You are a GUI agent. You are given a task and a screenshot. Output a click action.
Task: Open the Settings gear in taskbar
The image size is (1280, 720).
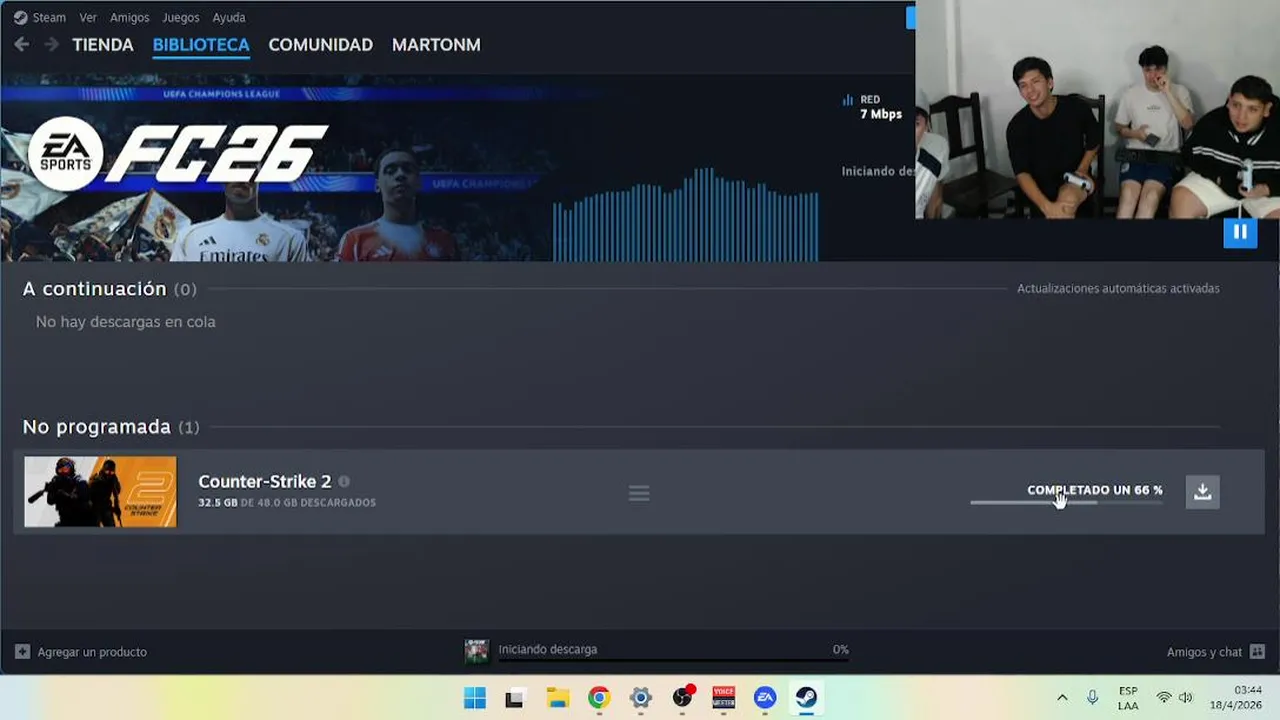(x=641, y=698)
